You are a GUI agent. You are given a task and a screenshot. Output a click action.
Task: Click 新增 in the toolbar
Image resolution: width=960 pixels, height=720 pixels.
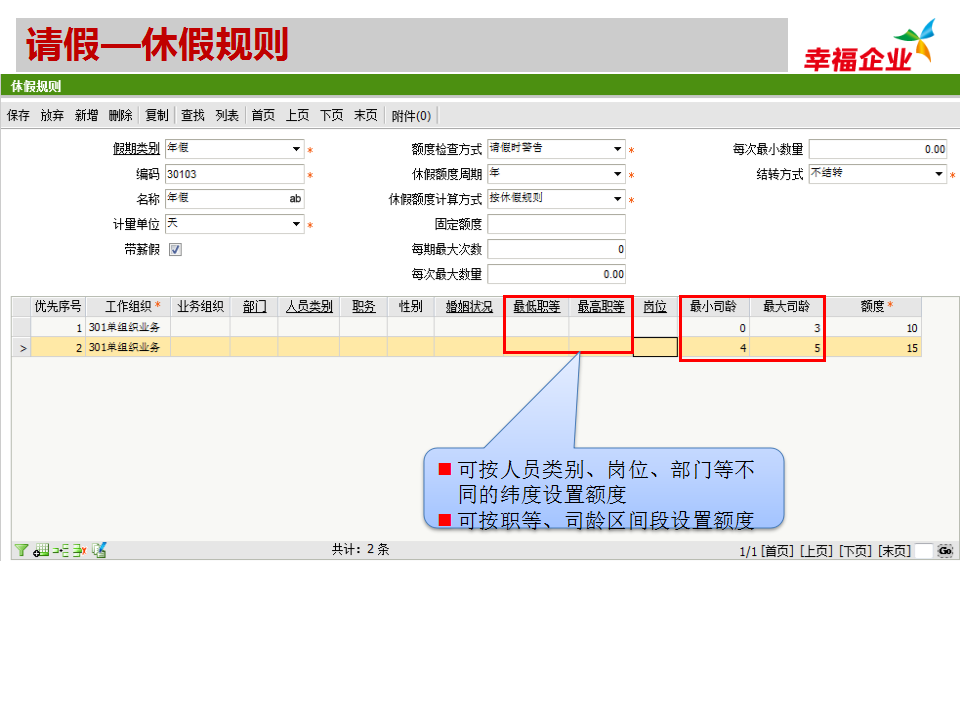pyautogui.click(x=87, y=116)
